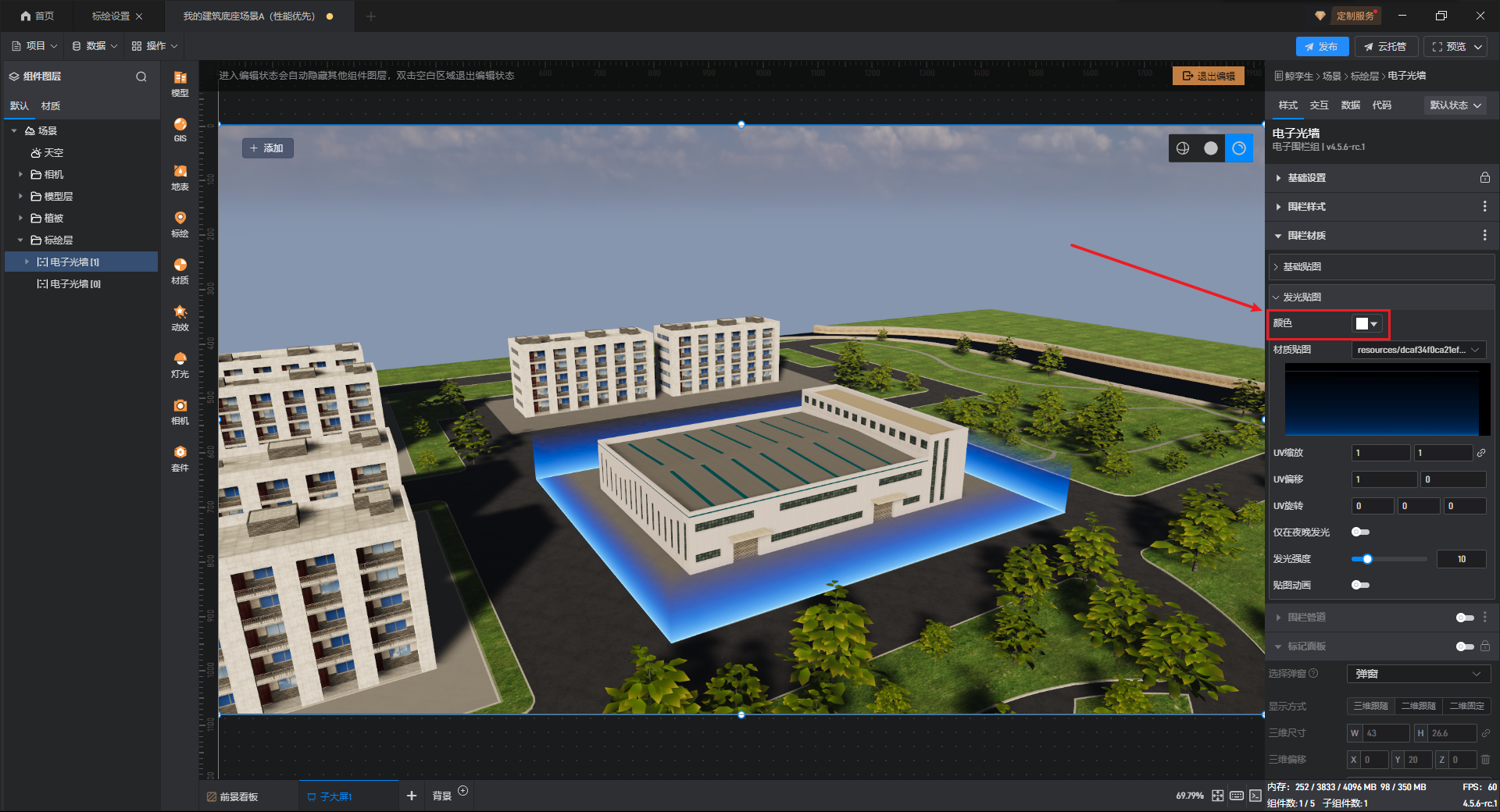Open the 动效 (Effects) tool icon
Screen dimensions: 1500x812
180,317
